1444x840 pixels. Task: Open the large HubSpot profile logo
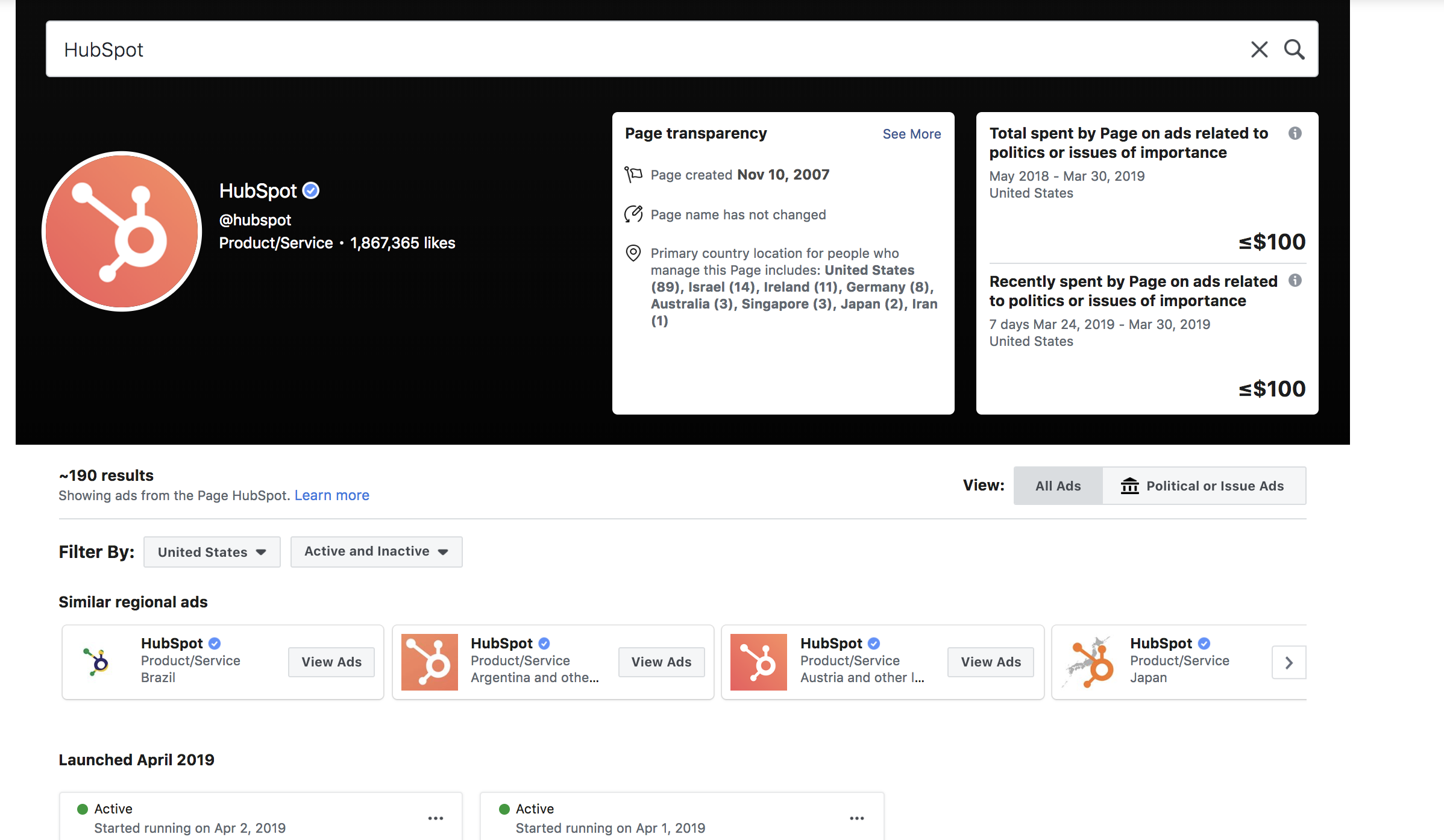click(x=122, y=231)
